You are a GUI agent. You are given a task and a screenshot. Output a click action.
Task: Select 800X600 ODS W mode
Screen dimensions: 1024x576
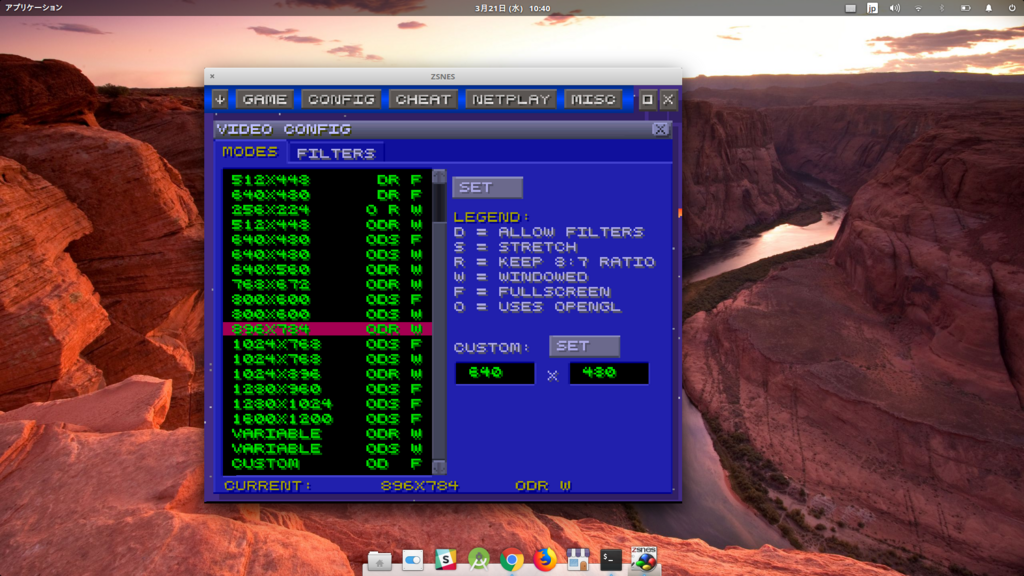tap(327, 314)
